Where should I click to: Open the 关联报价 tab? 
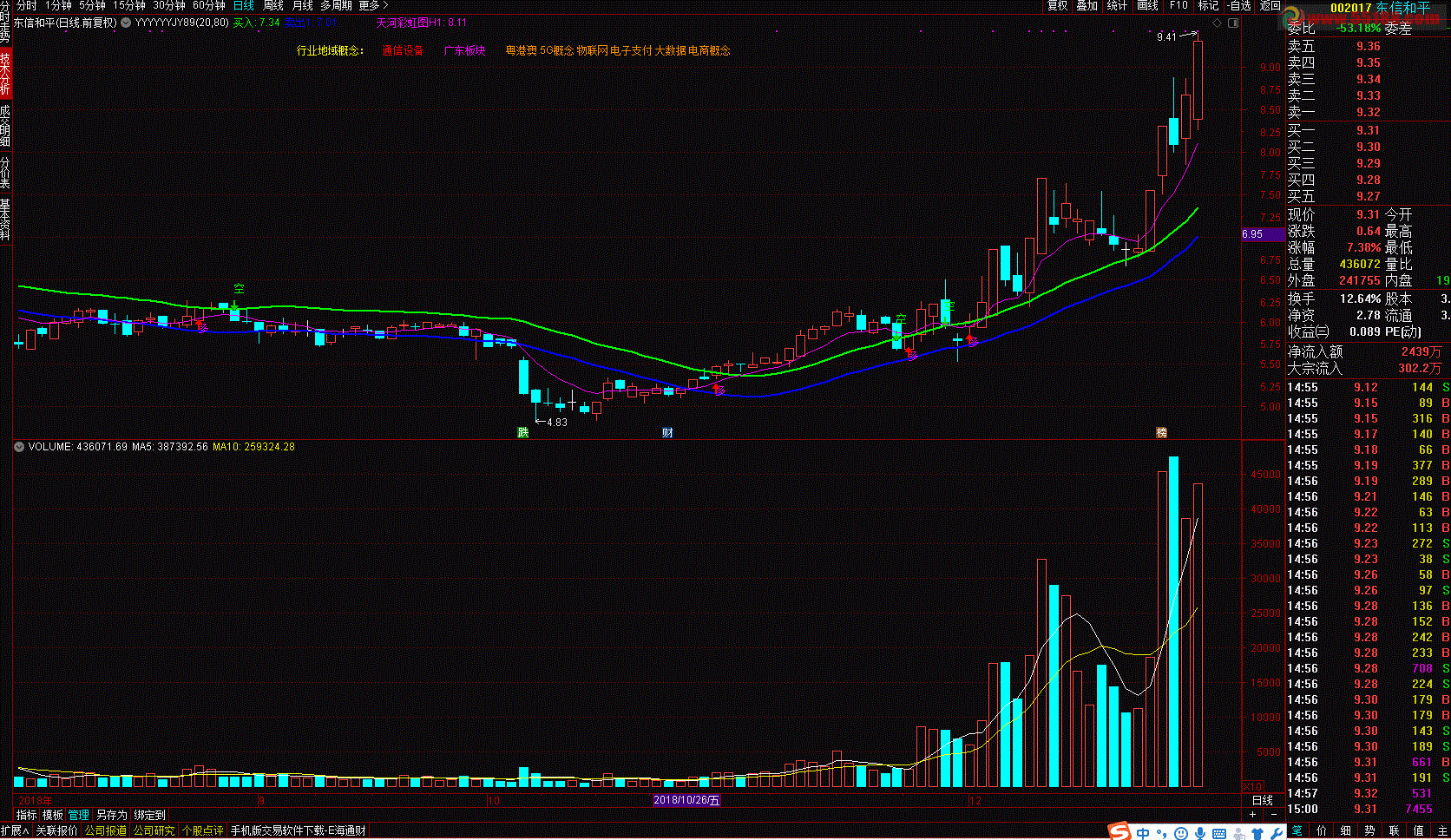point(56,830)
